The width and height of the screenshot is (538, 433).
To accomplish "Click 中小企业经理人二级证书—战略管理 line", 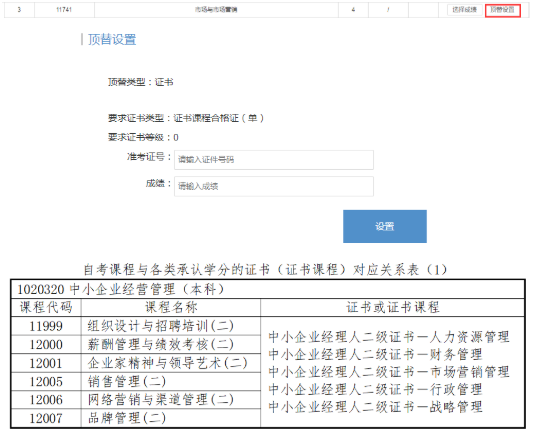I will 375,407.
